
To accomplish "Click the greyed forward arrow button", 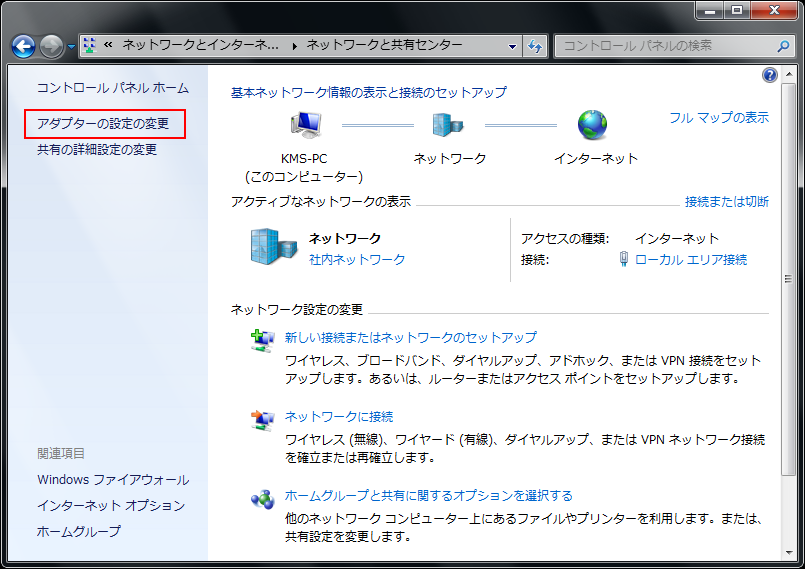I will pos(51,47).
